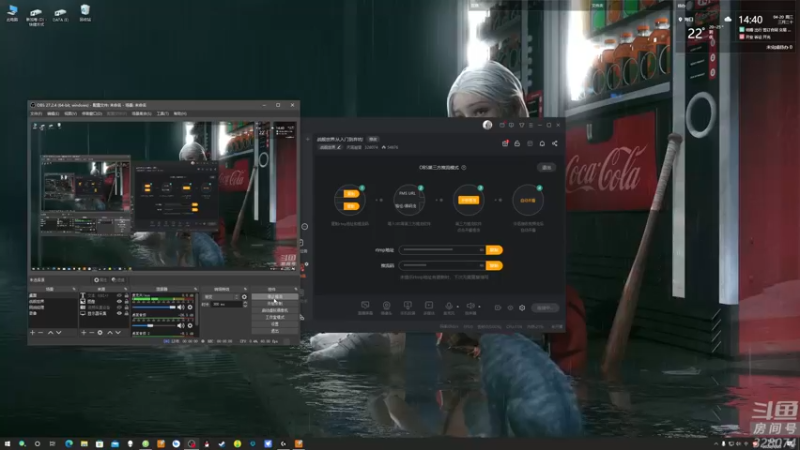
Task: Open Microsoft Edge from the taskbar
Action: (69, 444)
